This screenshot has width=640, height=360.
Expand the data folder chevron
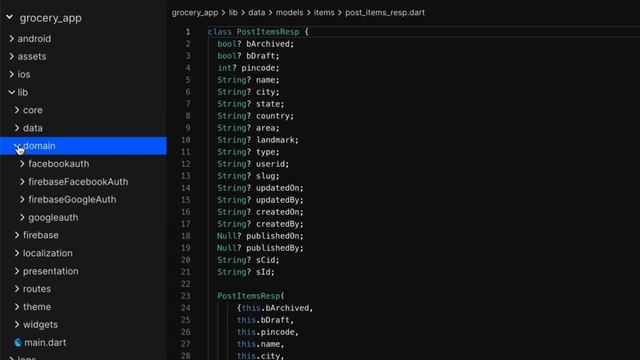pyautogui.click(x=17, y=128)
